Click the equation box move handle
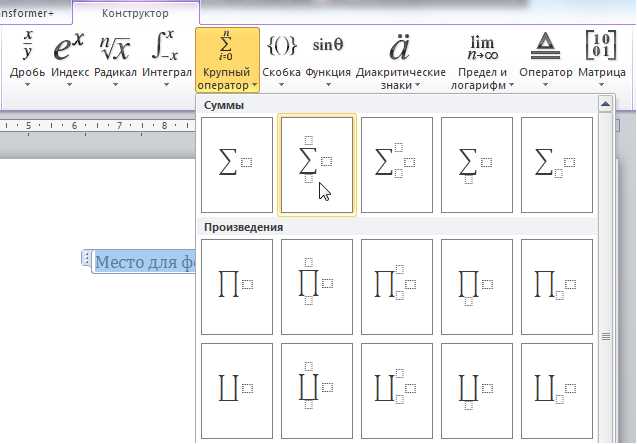 click(86, 258)
